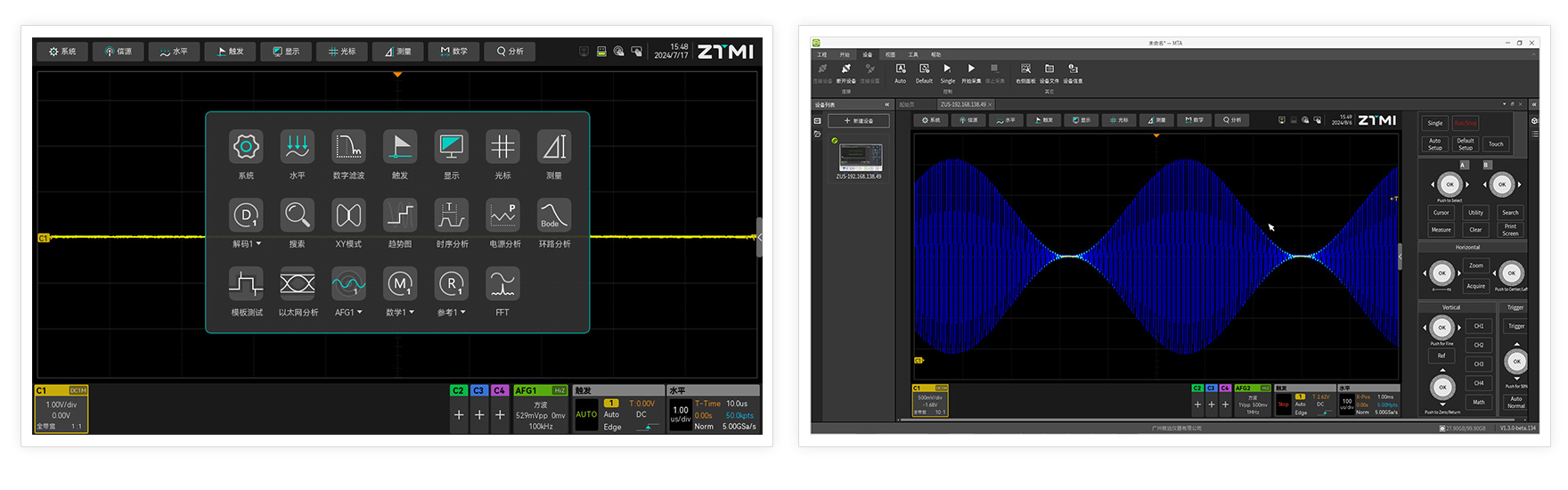Open the 趋势图 trend chart icon
Screen dimensions: 1568x490
[x=400, y=216]
